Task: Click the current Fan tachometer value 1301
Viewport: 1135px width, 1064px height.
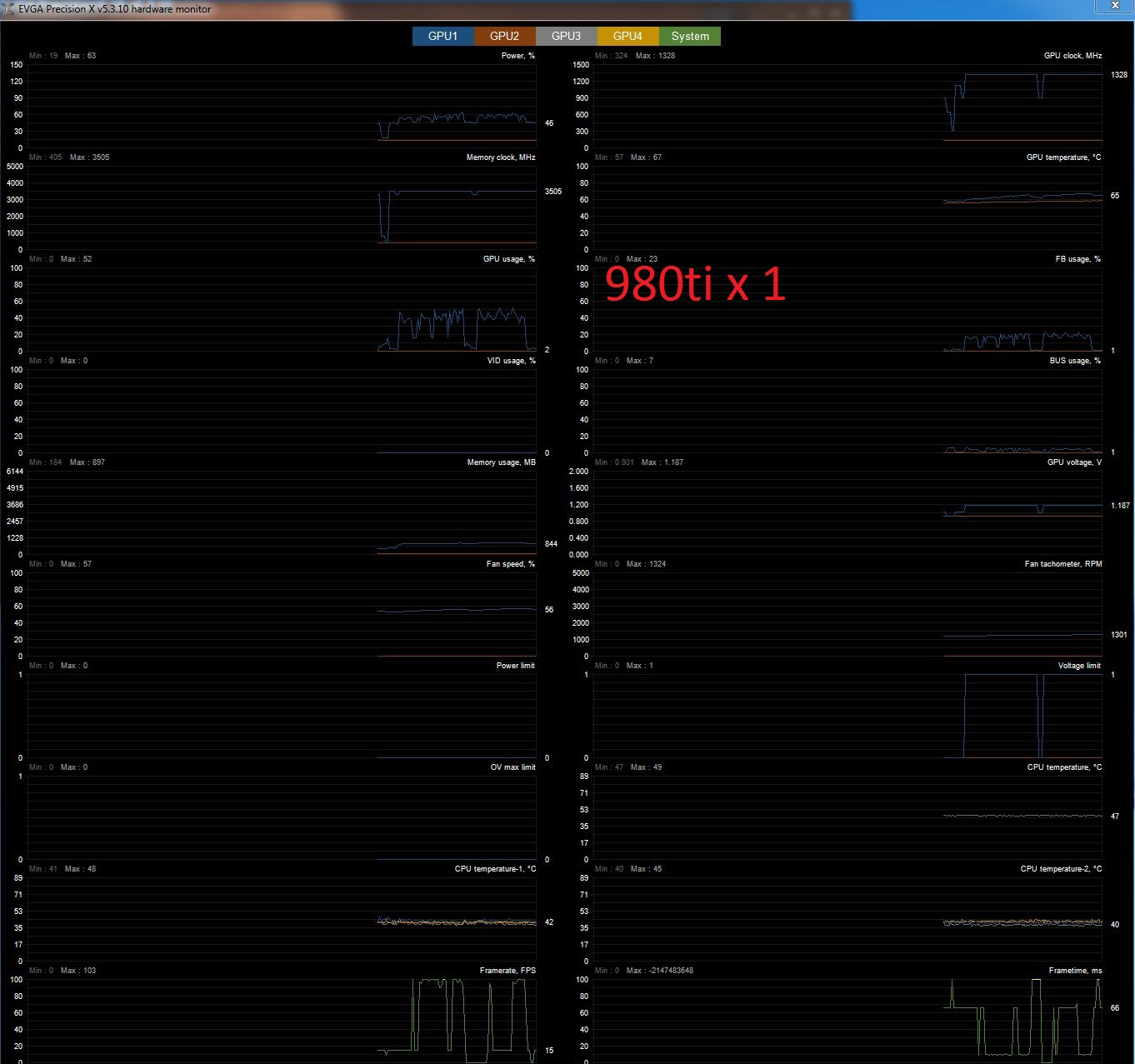Action: pos(1118,635)
